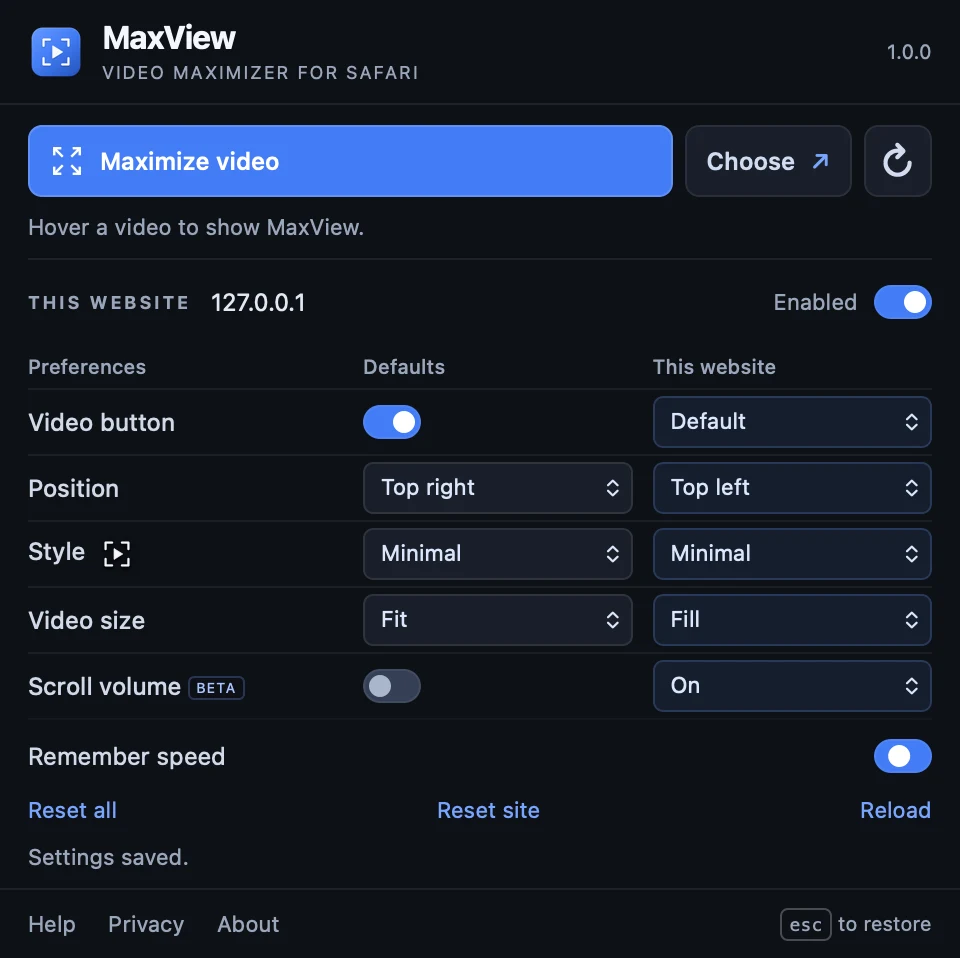The width and height of the screenshot is (960, 958).
Task: Click the Scroll volume label text
Action: point(105,687)
